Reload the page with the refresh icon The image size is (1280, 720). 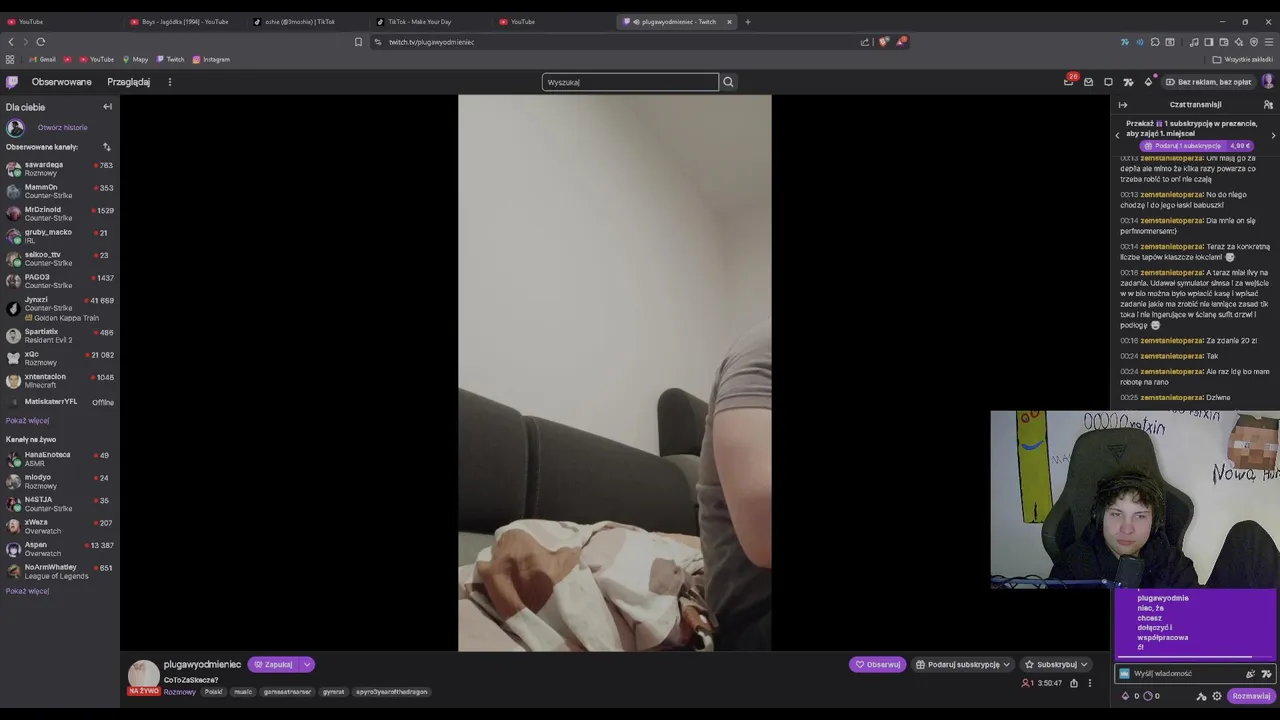coord(41,42)
